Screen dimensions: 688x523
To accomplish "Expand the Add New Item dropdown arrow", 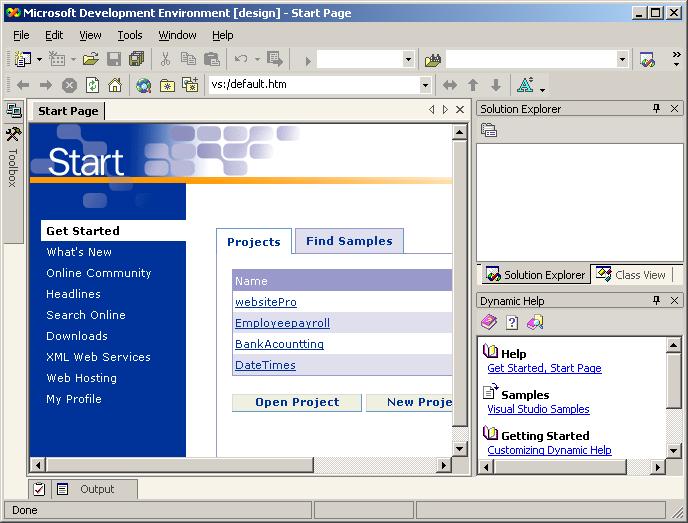I will click(x=73, y=59).
